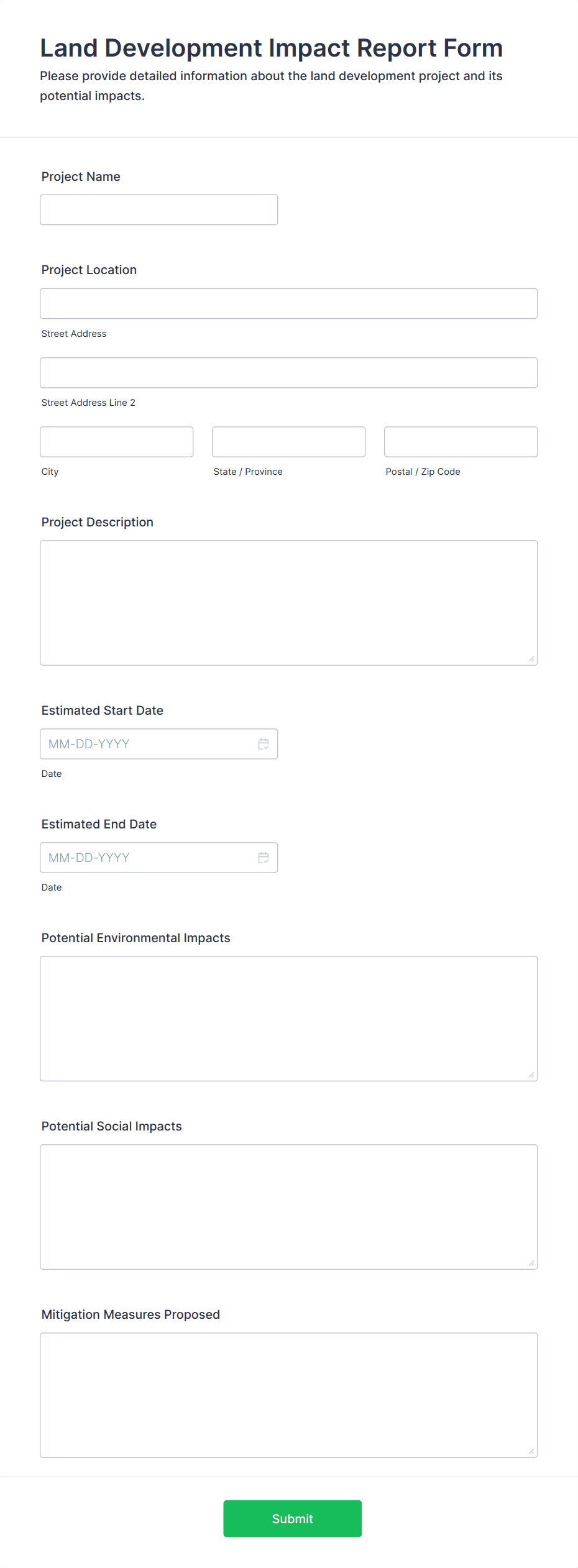This screenshot has height=1568, width=578.
Task: Click inside the Project Description textarea
Action: (x=289, y=603)
